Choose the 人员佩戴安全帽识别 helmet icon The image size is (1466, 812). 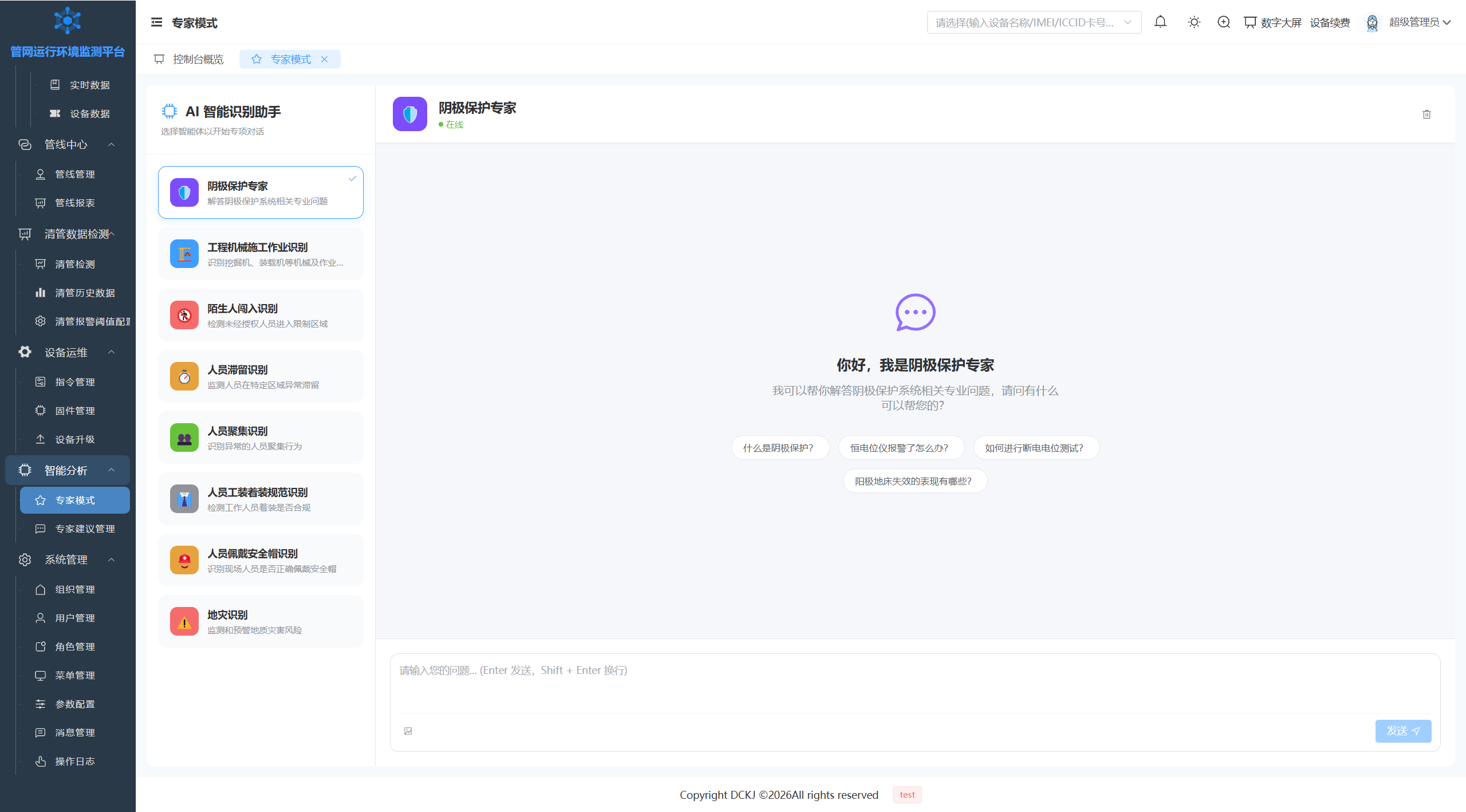(x=184, y=560)
